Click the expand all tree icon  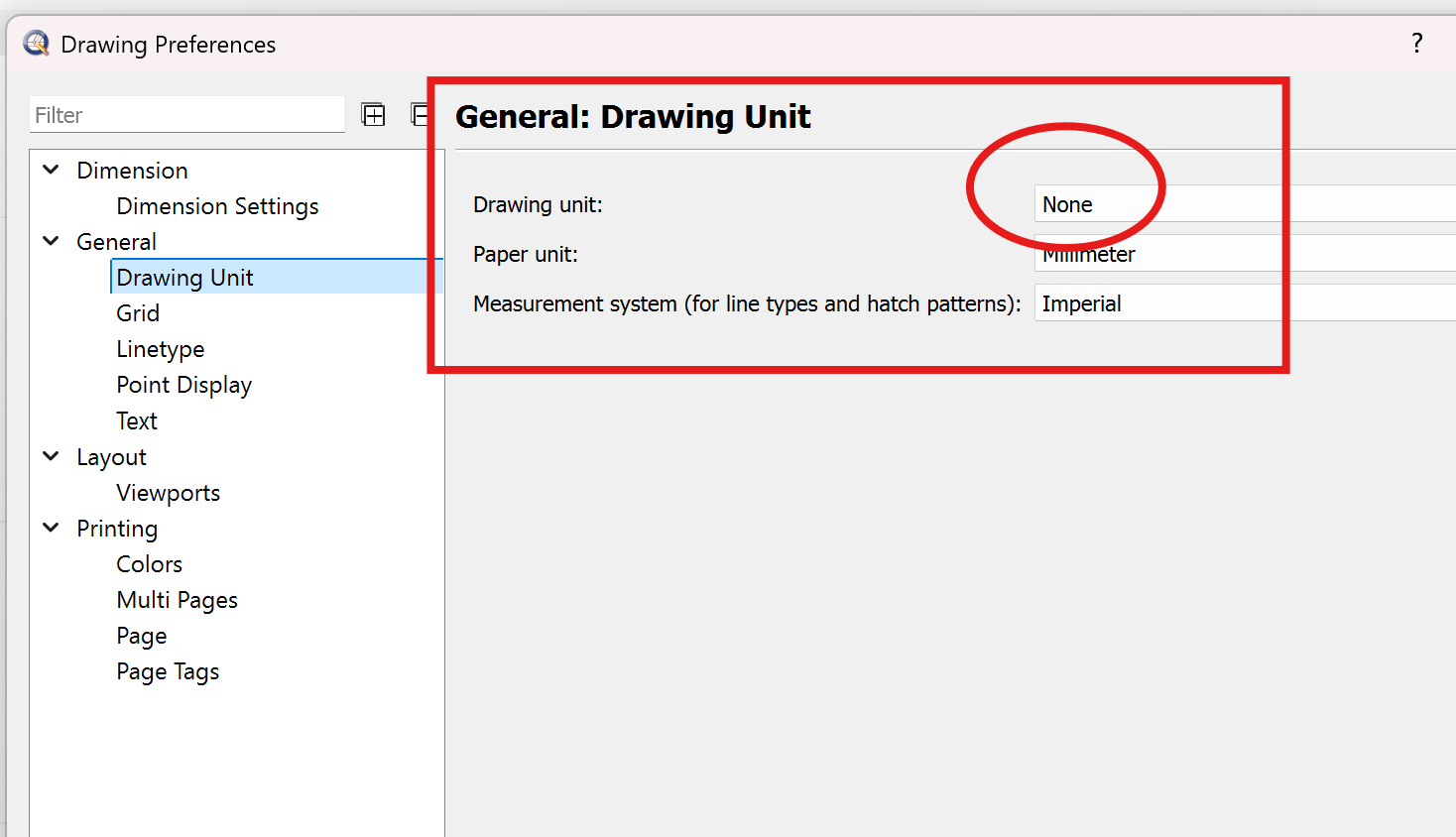[x=373, y=115]
